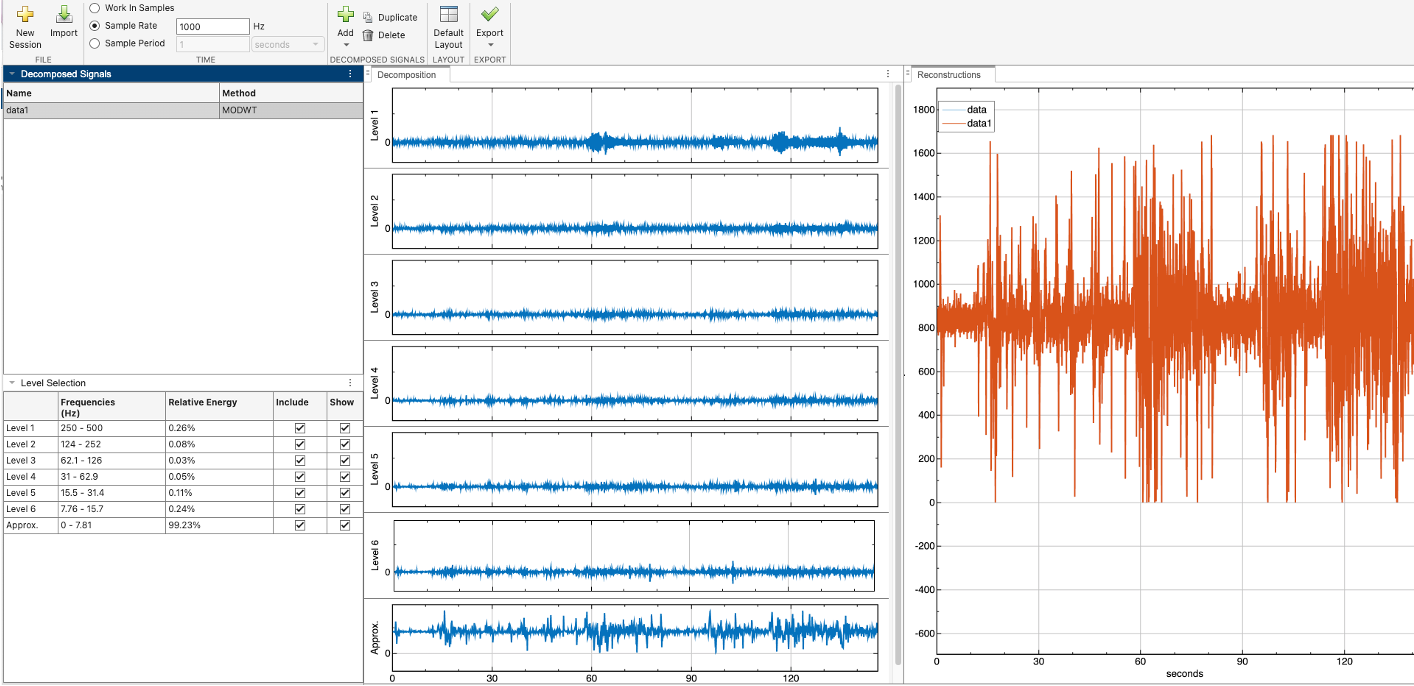Viewport: 1414px width, 686px height.
Task: Collapse the Decomposed Signals panel
Action: click(x=11, y=74)
